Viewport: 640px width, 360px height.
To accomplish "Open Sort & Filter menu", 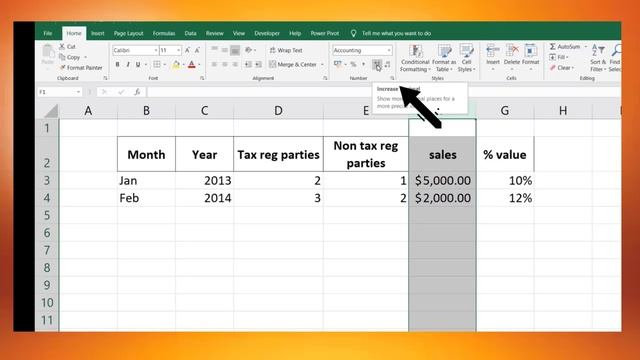I will (x=598, y=58).
